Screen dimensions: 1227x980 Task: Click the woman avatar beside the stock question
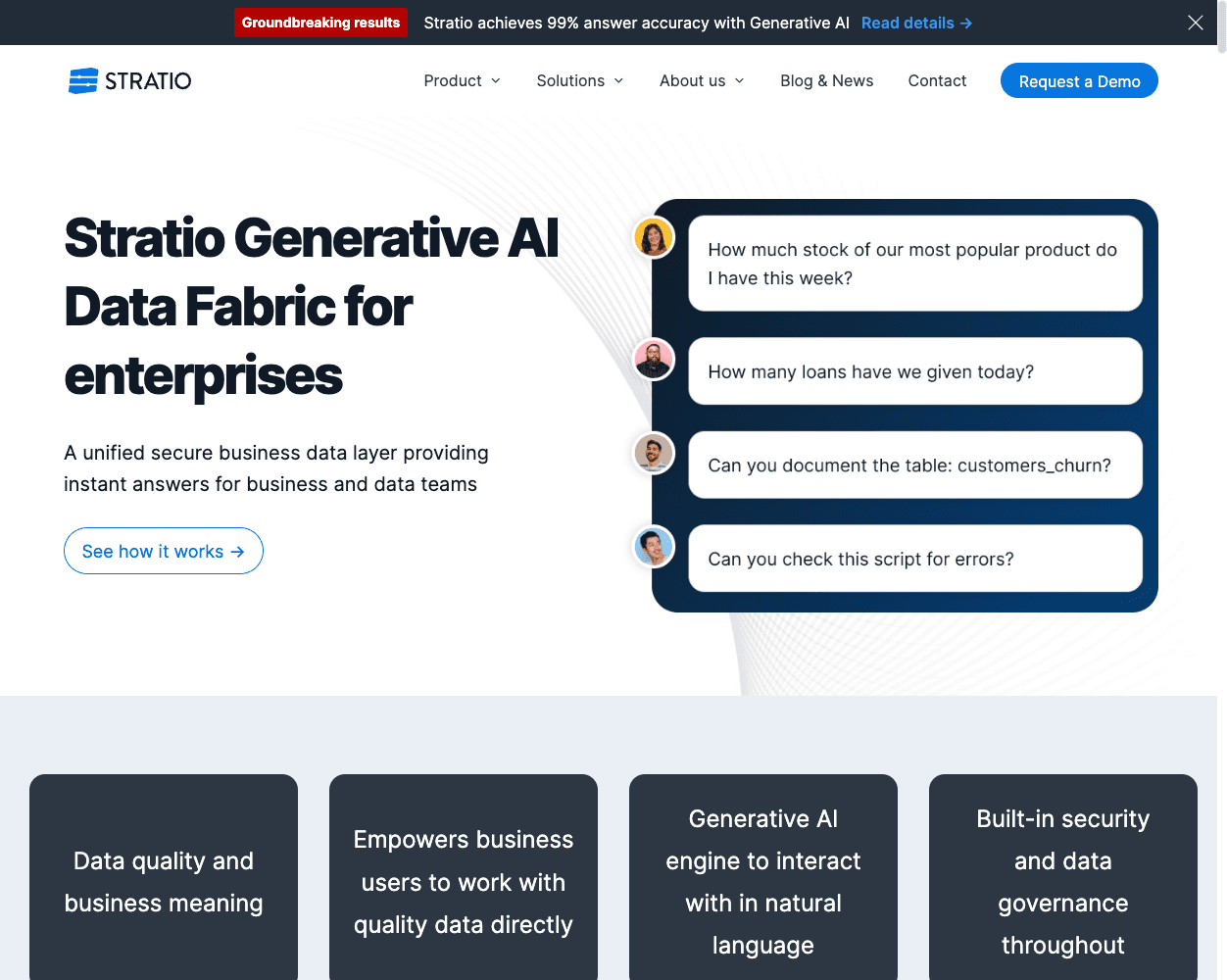click(654, 237)
